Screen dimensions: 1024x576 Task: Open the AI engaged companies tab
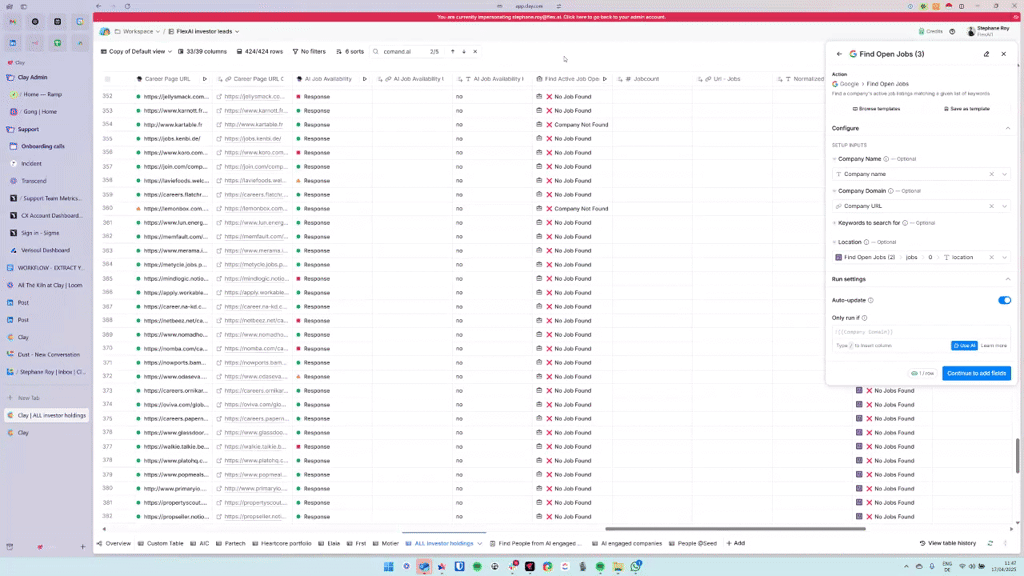click(x=631, y=543)
